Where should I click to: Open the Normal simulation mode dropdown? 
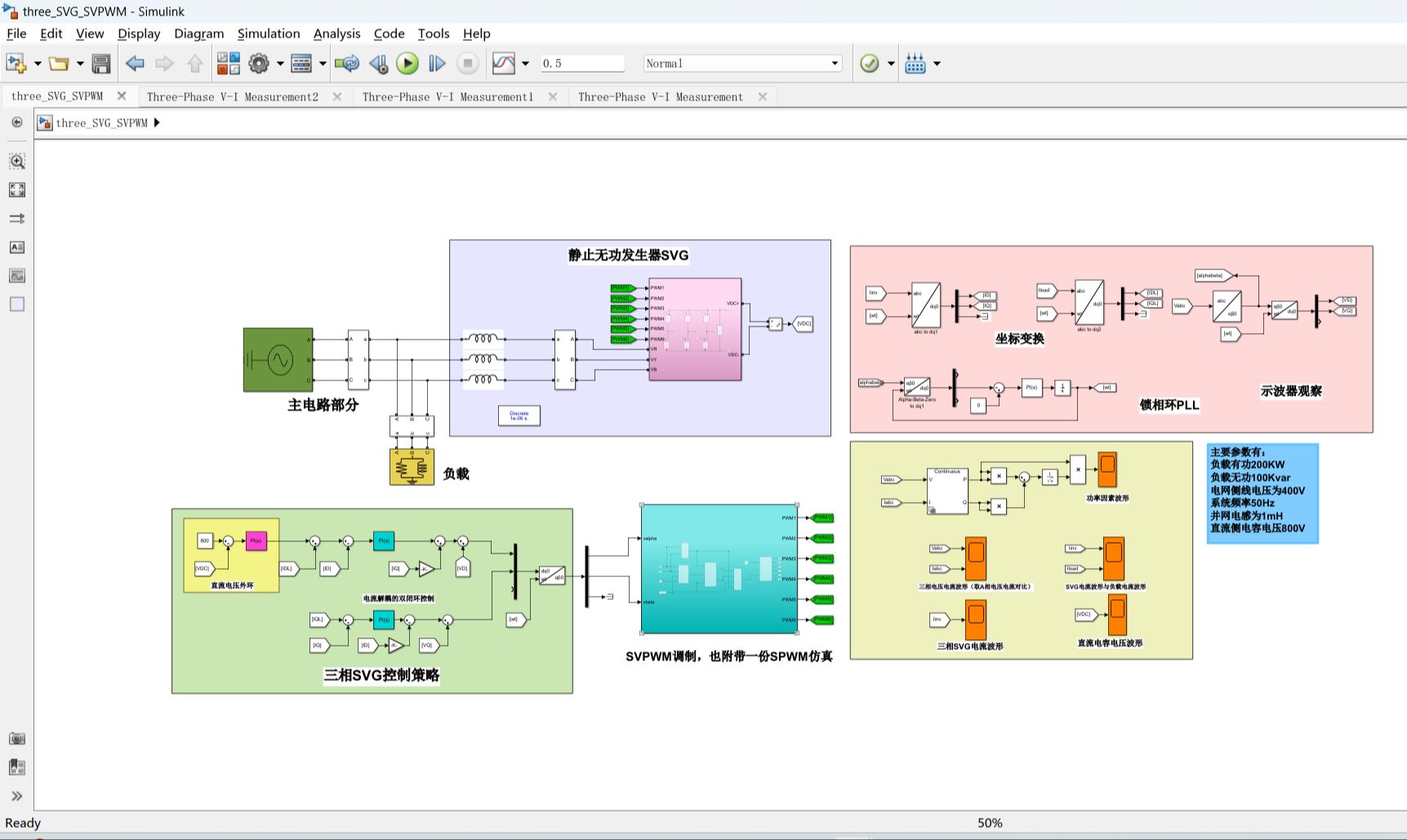742,63
